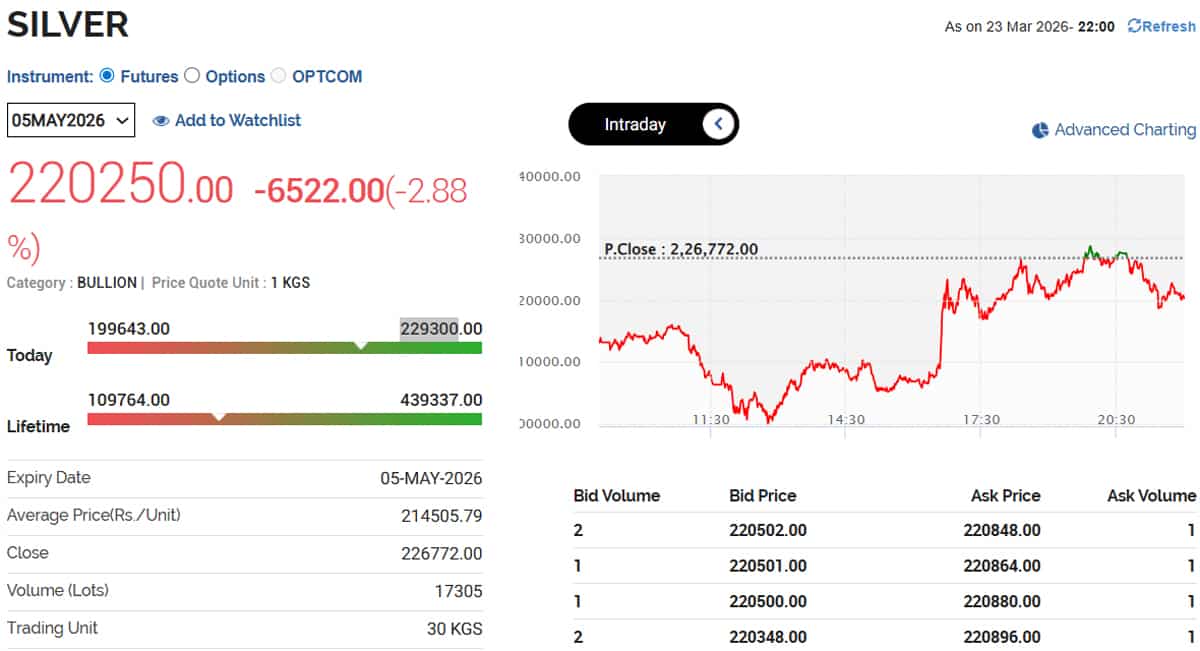Select the Options instrument radio button
The image size is (1200, 651).
(x=192, y=75)
